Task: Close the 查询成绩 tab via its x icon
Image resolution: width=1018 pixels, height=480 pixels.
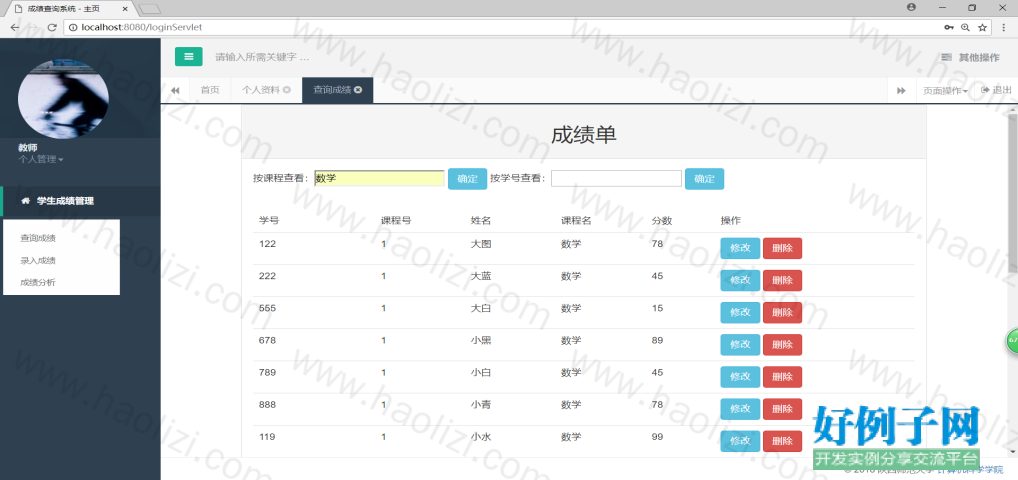Action: (358, 90)
